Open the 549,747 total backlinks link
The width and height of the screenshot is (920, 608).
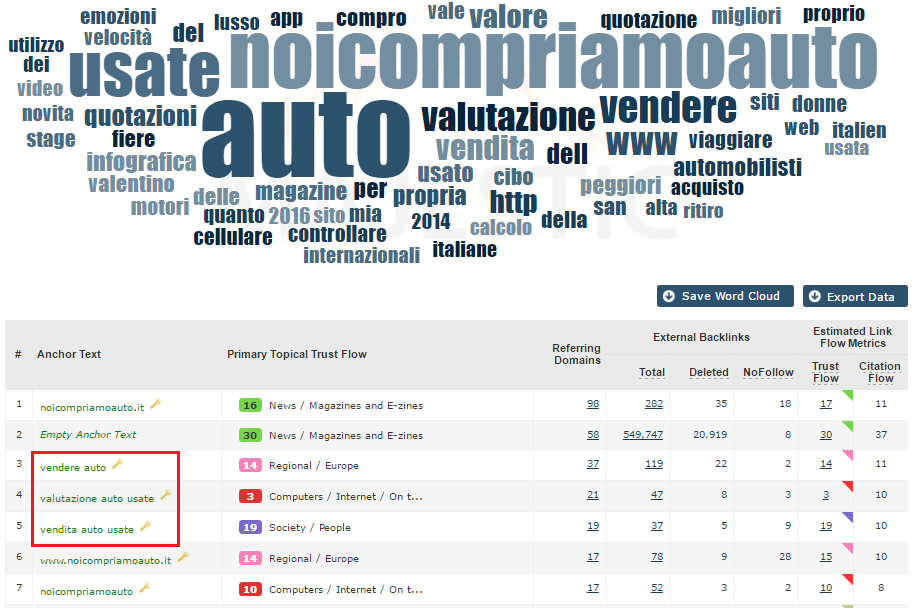point(643,435)
